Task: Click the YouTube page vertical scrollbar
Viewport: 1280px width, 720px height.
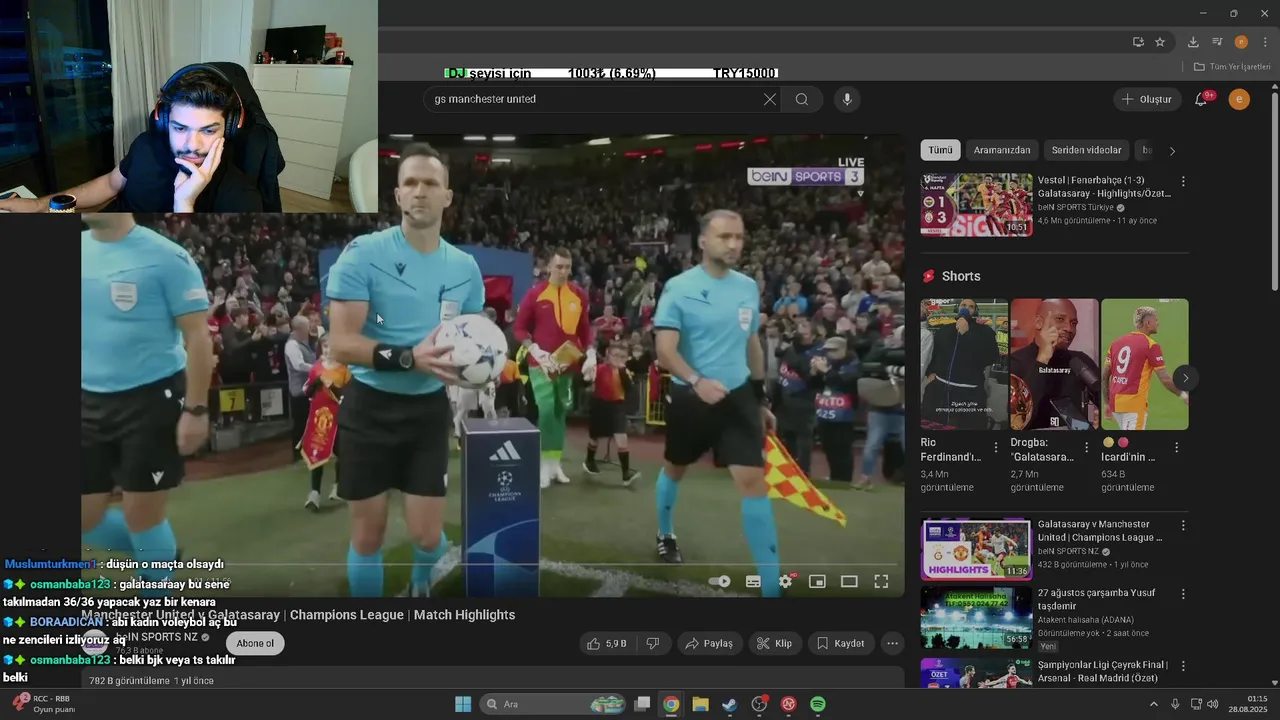Action: pos(1274,190)
